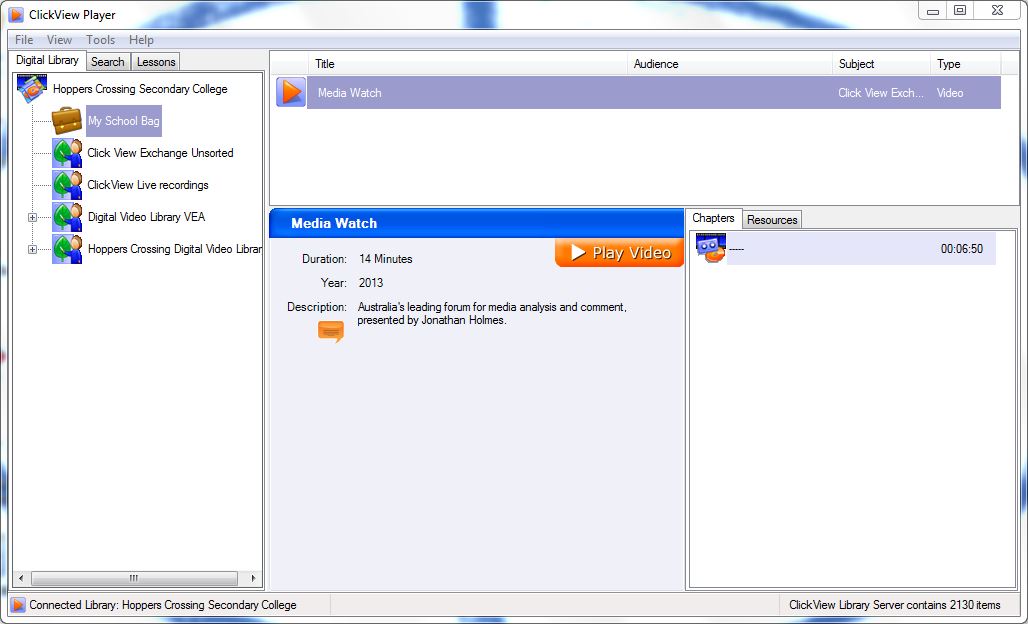This screenshot has width=1028, height=624.
Task: Click the Digital Video Library VEA folder icon
Action: pos(67,217)
